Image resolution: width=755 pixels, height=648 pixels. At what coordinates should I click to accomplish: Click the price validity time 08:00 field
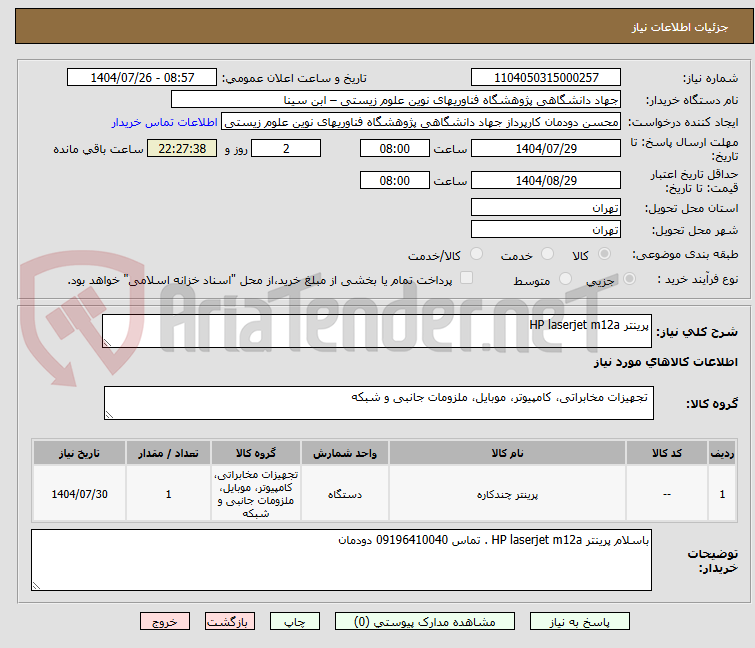[394, 181]
